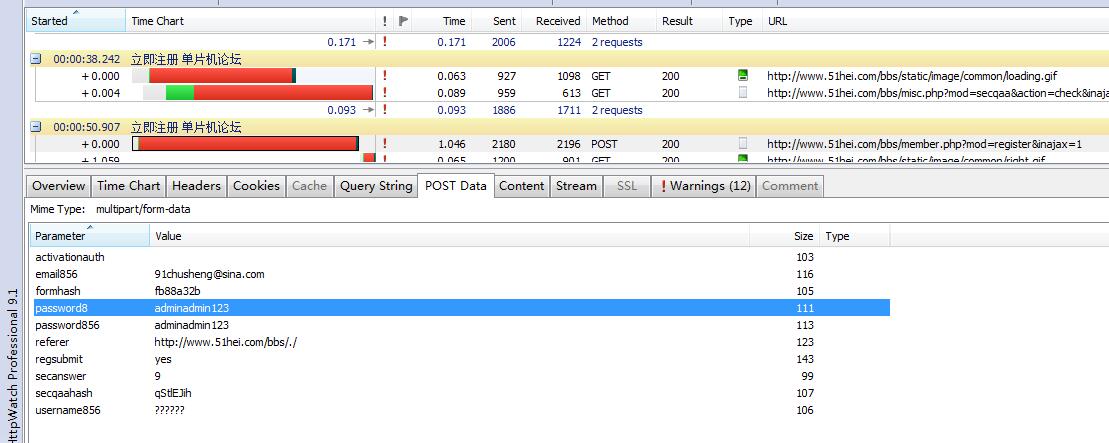Image resolution: width=1109 pixels, height=443 pixels.
Task: Click the exclamation mark column header
Action: [384, 21]
